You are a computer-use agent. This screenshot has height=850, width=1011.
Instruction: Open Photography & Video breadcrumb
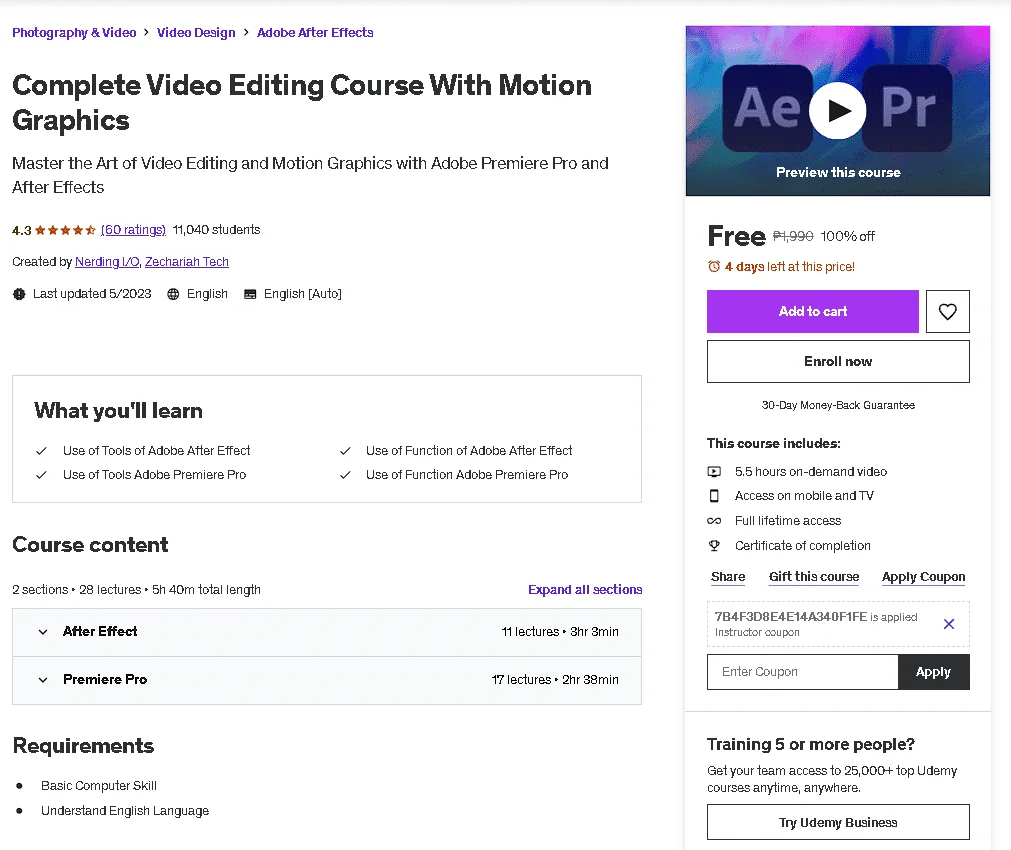[74, 33]
